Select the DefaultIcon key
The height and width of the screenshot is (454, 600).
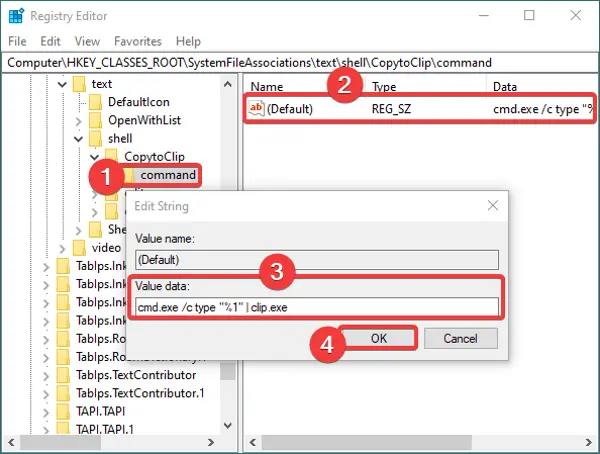click(x=139, y=102)
